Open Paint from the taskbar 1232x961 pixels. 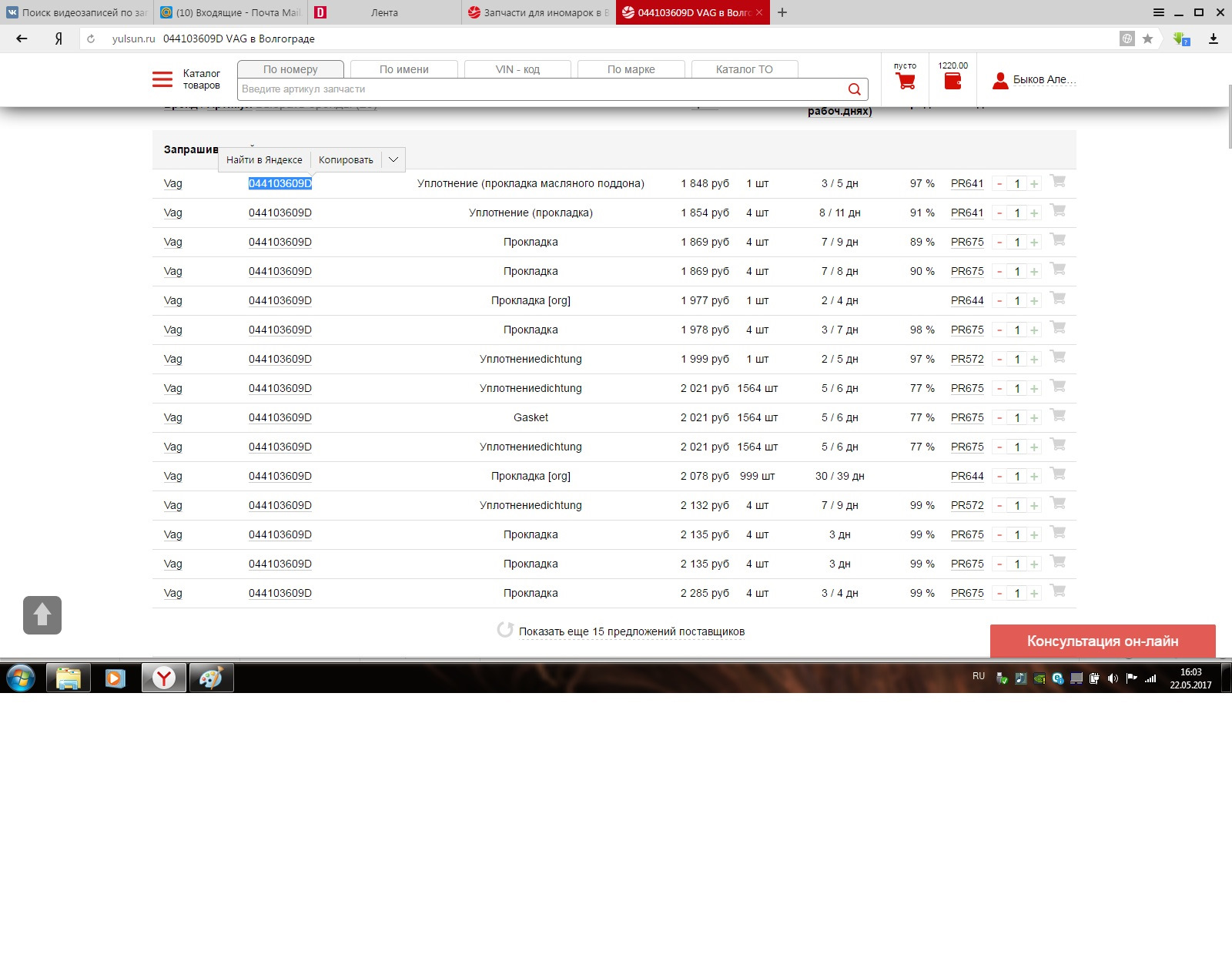[x=211, y=678]
